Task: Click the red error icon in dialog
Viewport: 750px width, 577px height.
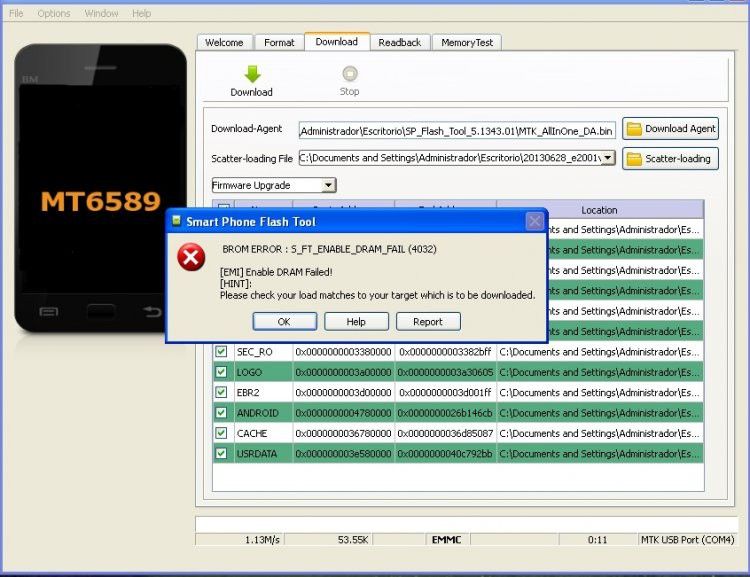Action: point(191,257)
